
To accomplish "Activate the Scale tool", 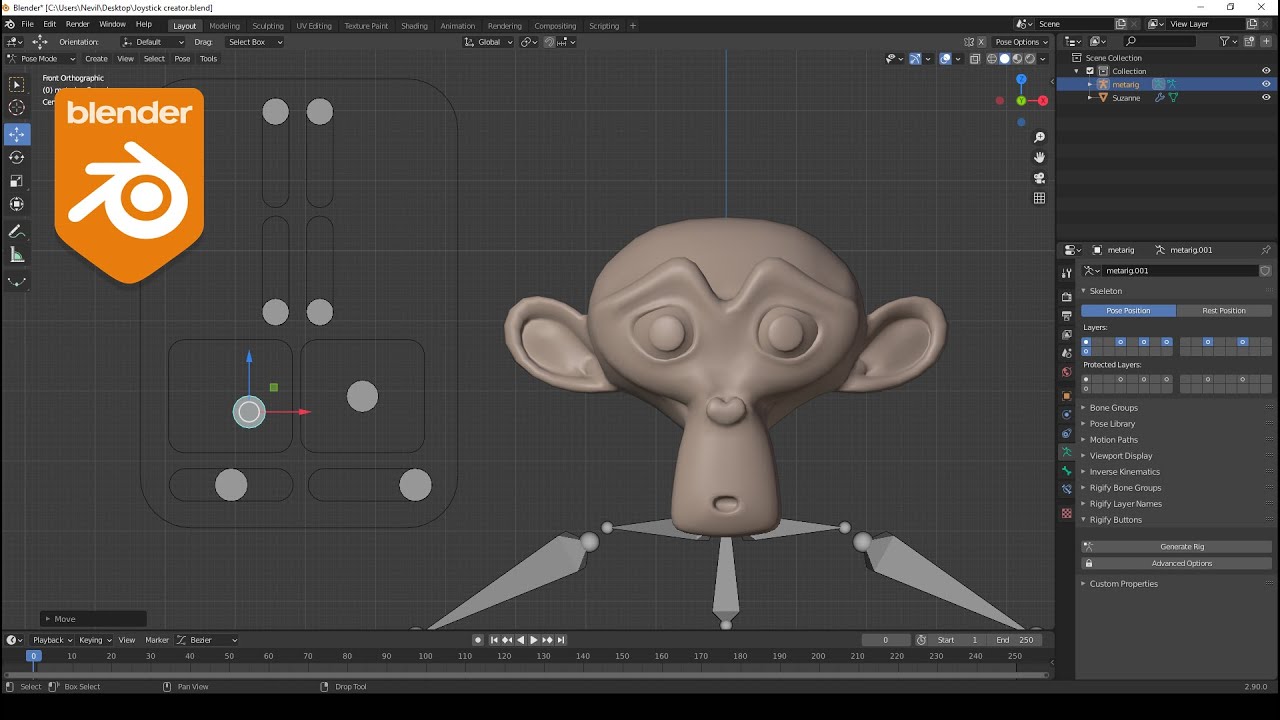I will coord(17,181).
